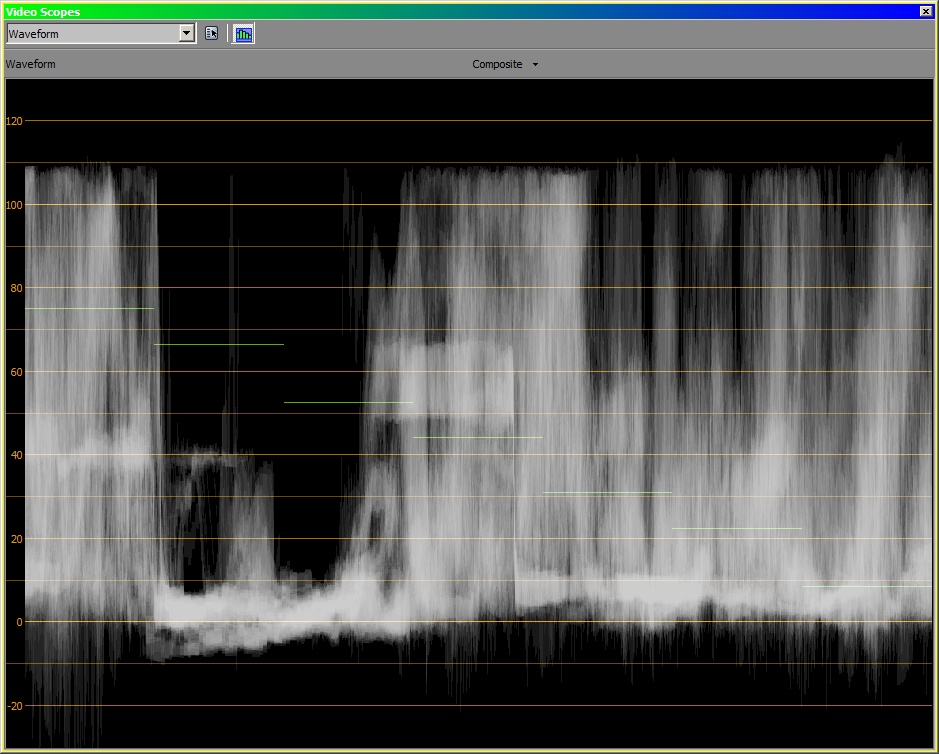The height and width of the screenshot is (754, 939).
Task: Open the Composite channel dropdown
Action: (498, 64)
